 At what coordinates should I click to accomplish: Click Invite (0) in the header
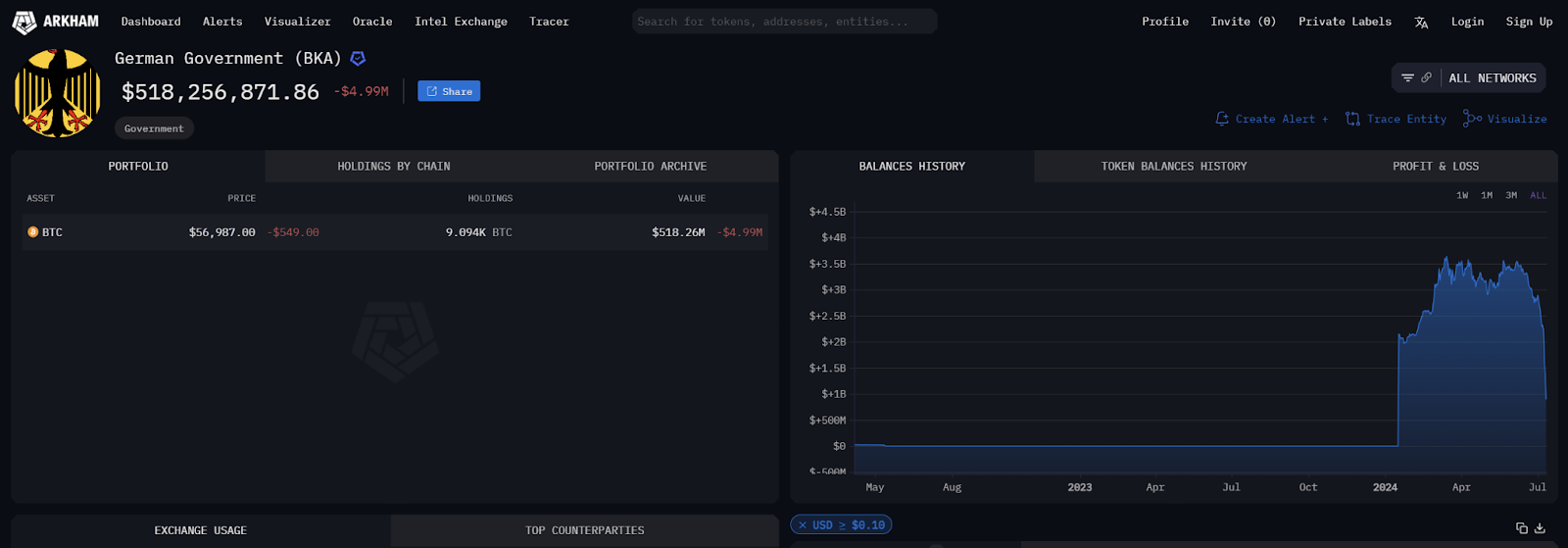[x=1243, y=22]
